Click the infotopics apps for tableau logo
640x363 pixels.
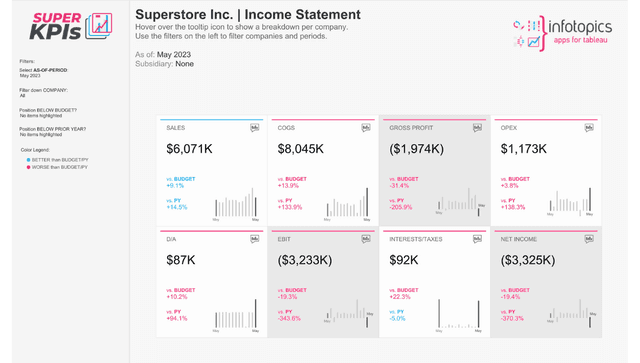[x=562, y=33]
